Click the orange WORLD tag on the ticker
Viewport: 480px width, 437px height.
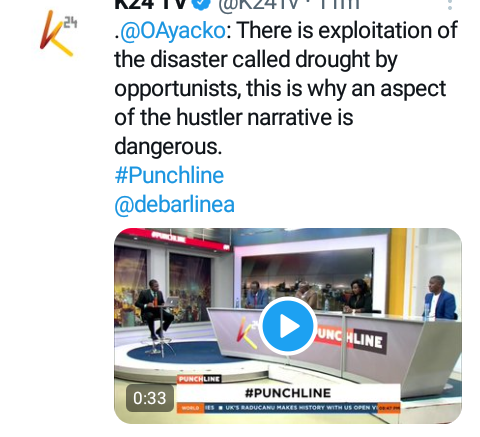[190, 408]
